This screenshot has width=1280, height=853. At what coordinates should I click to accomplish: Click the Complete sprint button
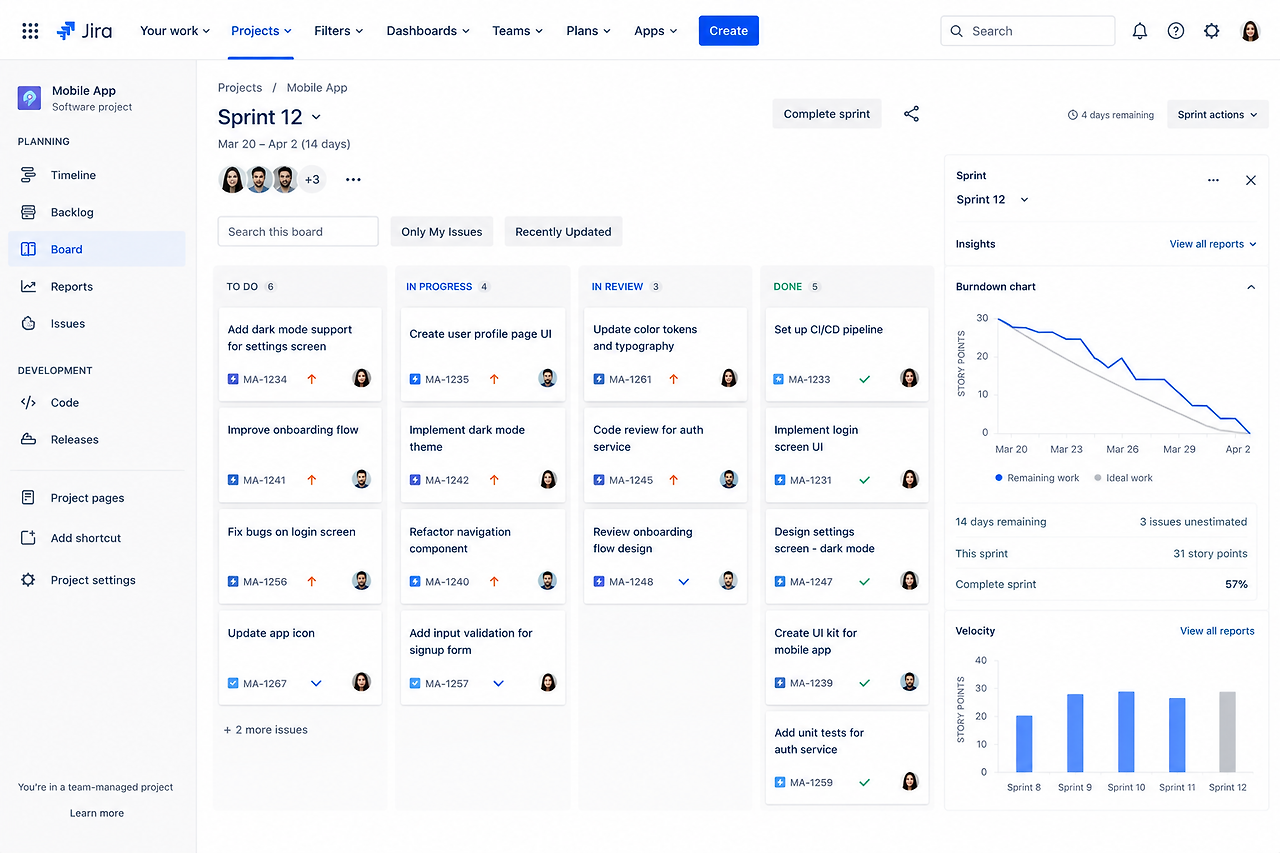coord(827,114)
